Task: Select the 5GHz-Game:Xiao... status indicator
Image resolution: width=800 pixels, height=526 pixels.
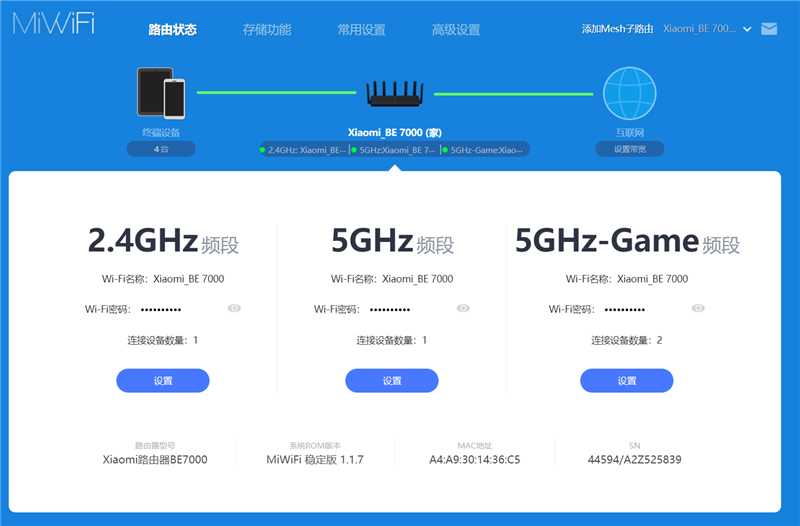Action: click(483, 150)
